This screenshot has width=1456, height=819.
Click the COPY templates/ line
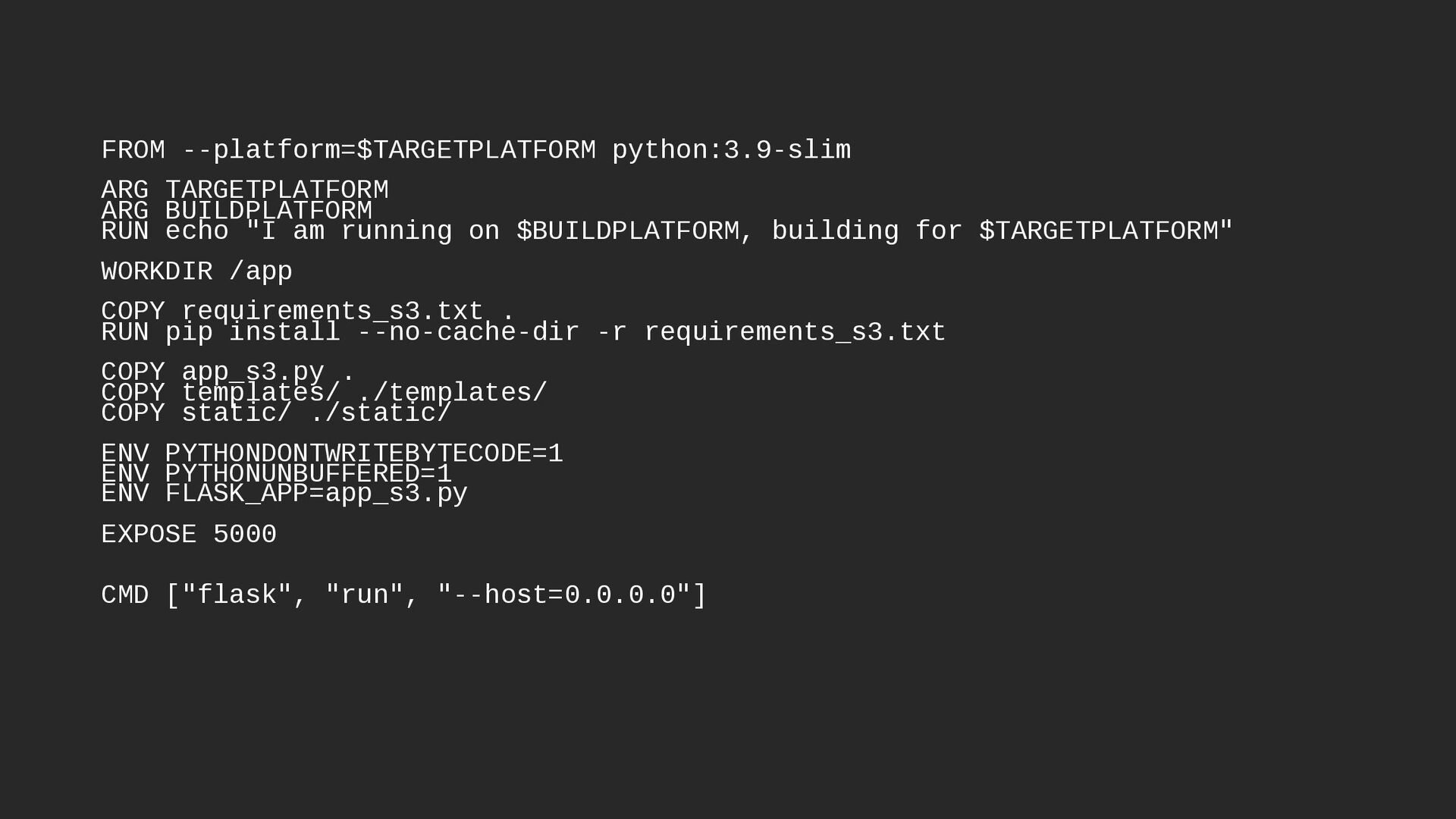pos(324,393)
